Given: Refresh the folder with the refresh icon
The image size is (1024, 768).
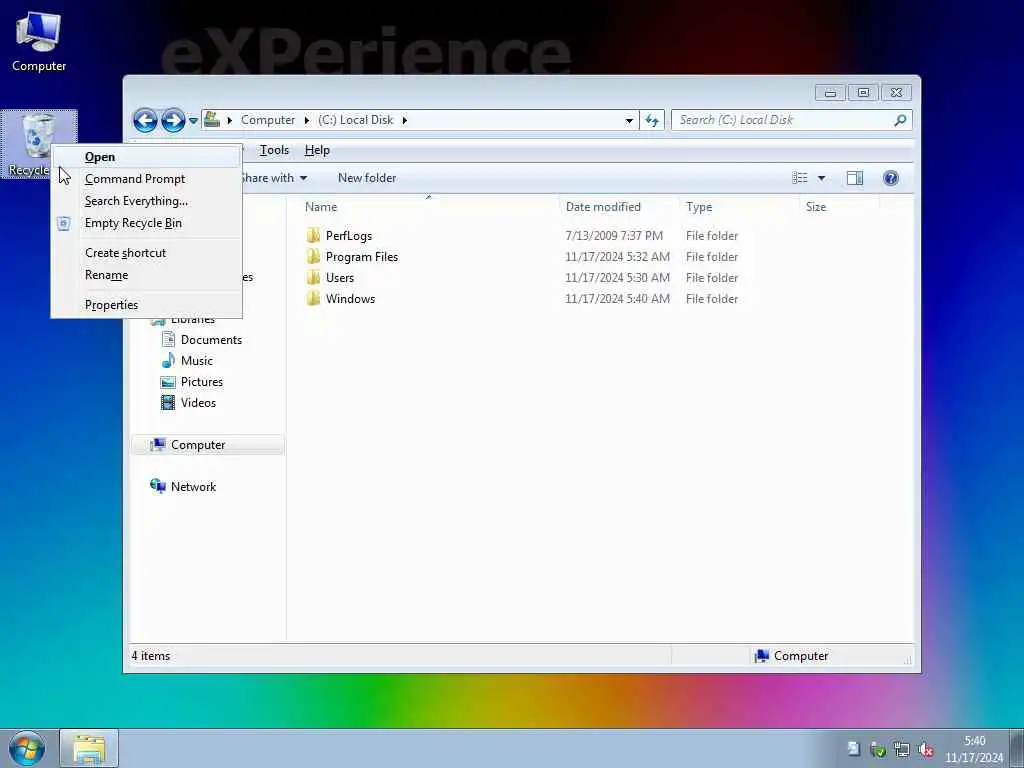Looking at the screenshot, I should [652, 120].
